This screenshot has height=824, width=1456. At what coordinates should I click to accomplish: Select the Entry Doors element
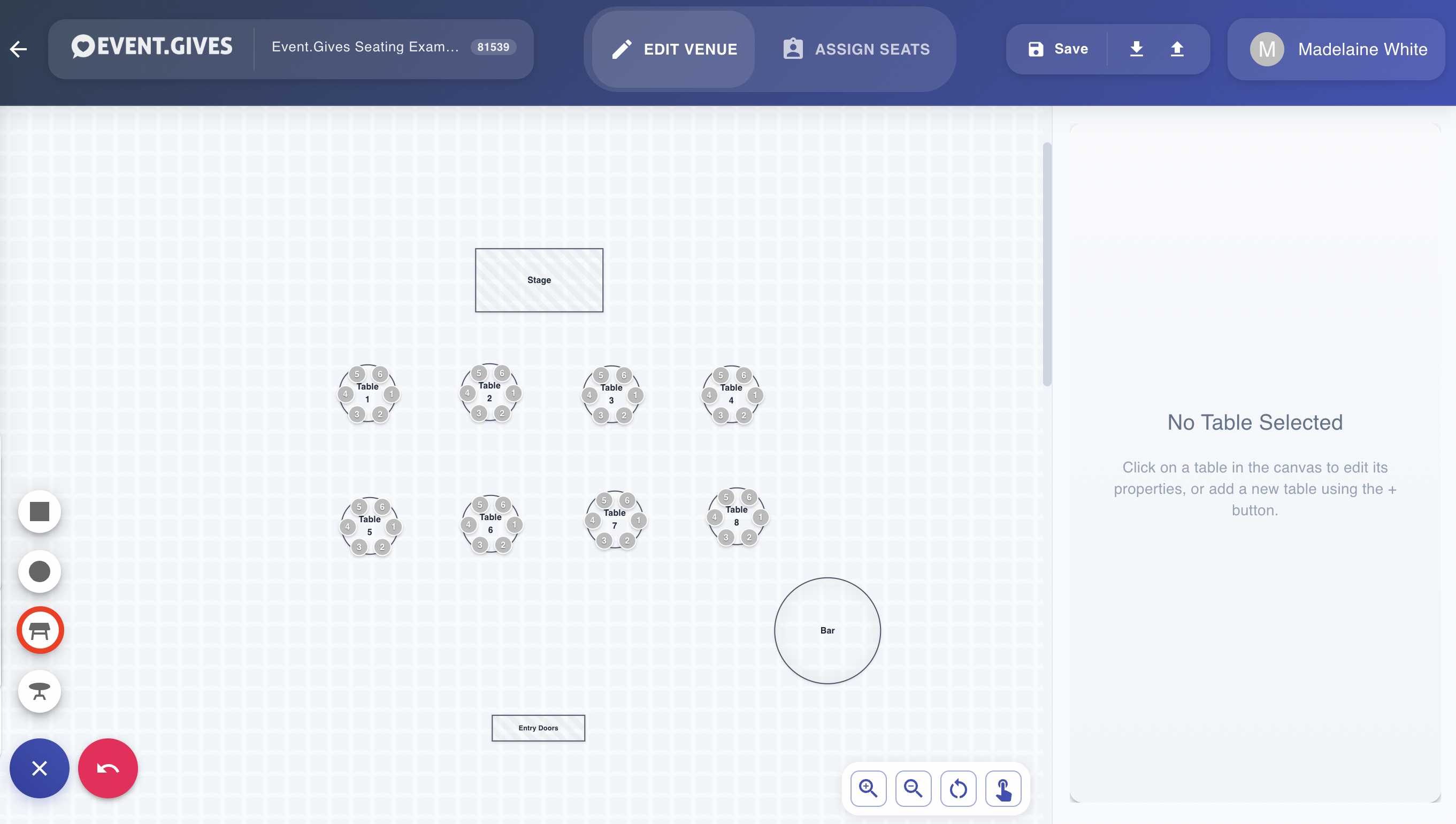click(x=538, y=728)
